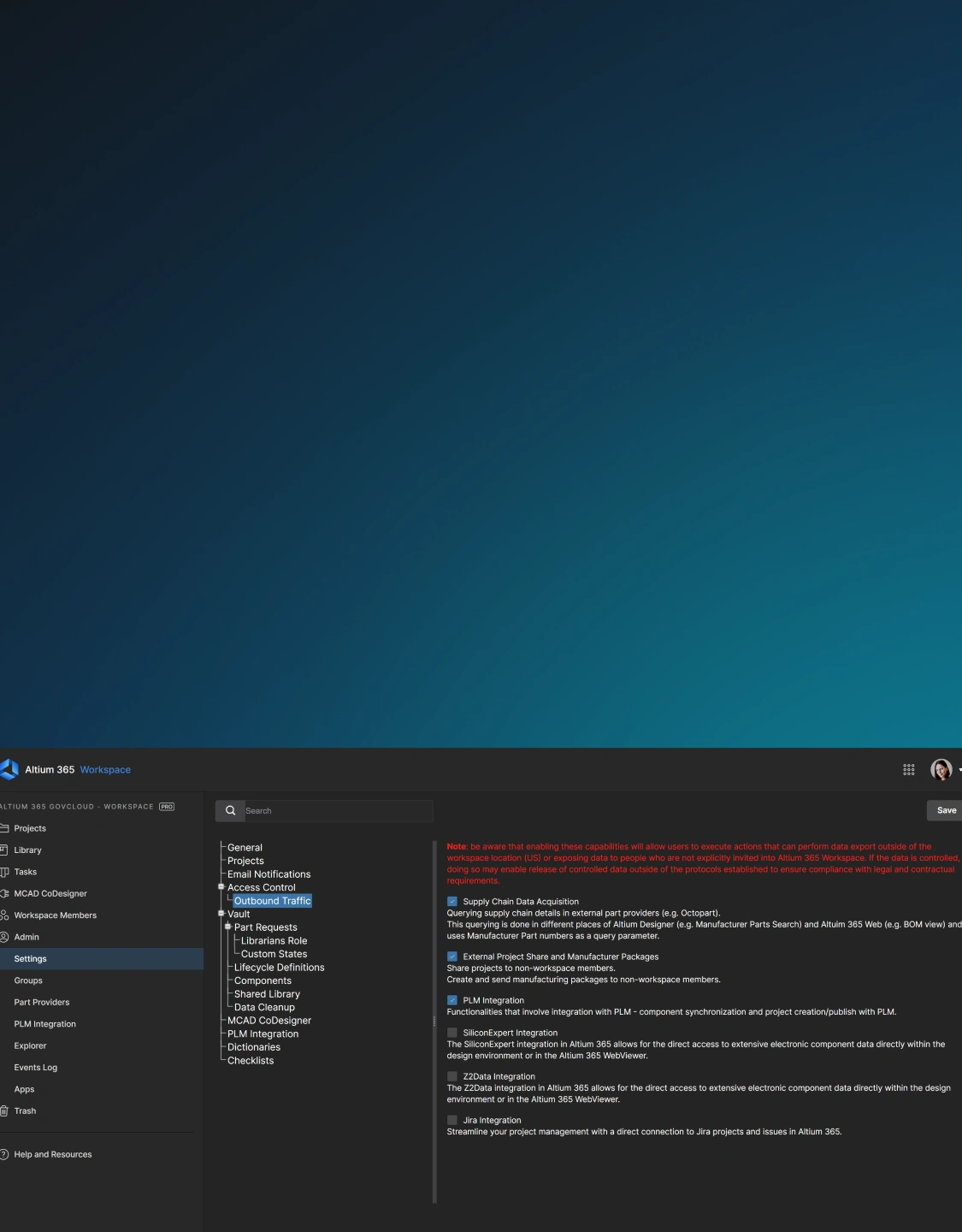Enable the SiliconExpert Integration checkbox
The width and height of the screenshot is (962, 1232).
[x=452, y=1033]
